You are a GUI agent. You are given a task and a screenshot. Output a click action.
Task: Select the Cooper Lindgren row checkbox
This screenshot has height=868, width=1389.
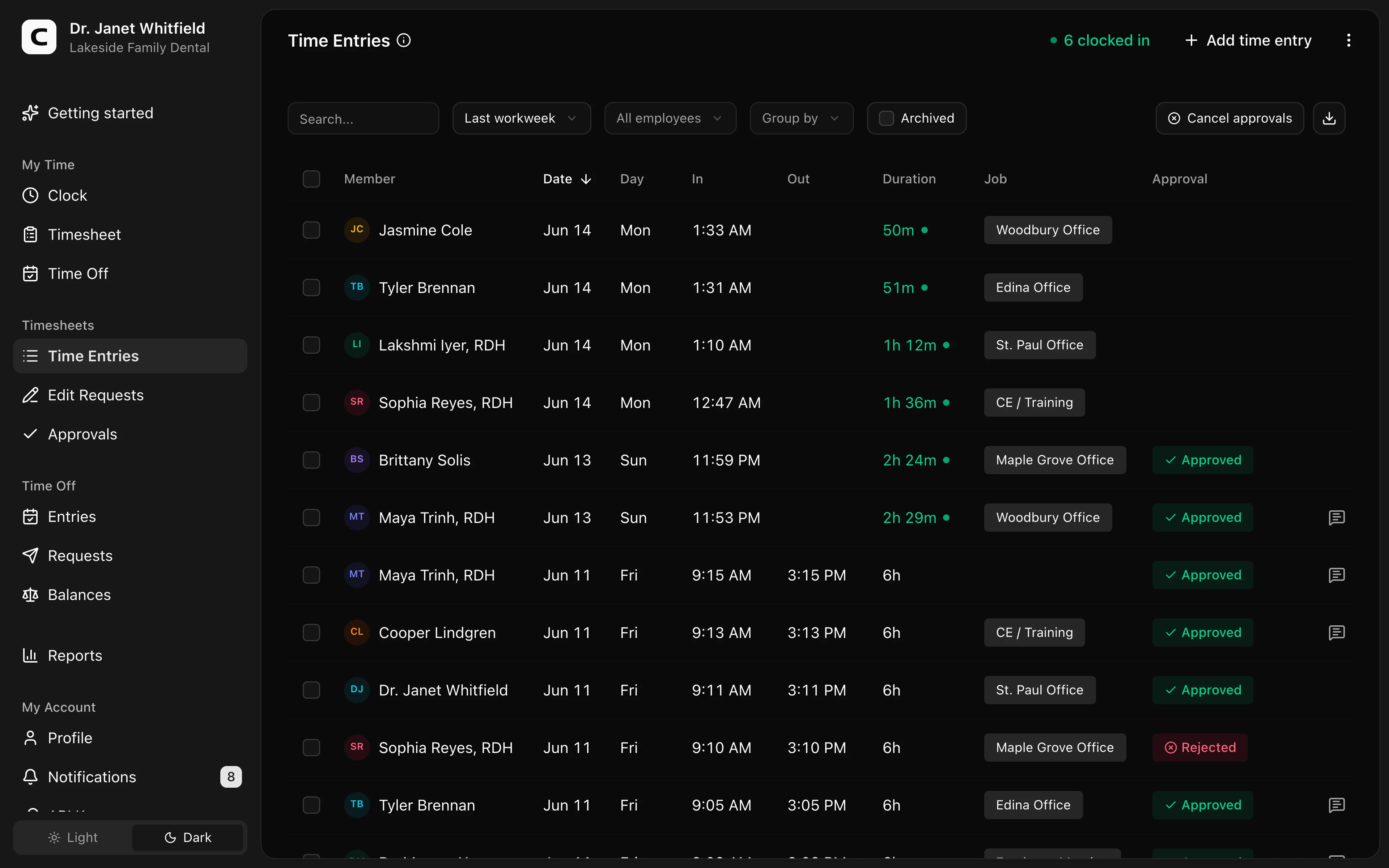pos(312,633)
